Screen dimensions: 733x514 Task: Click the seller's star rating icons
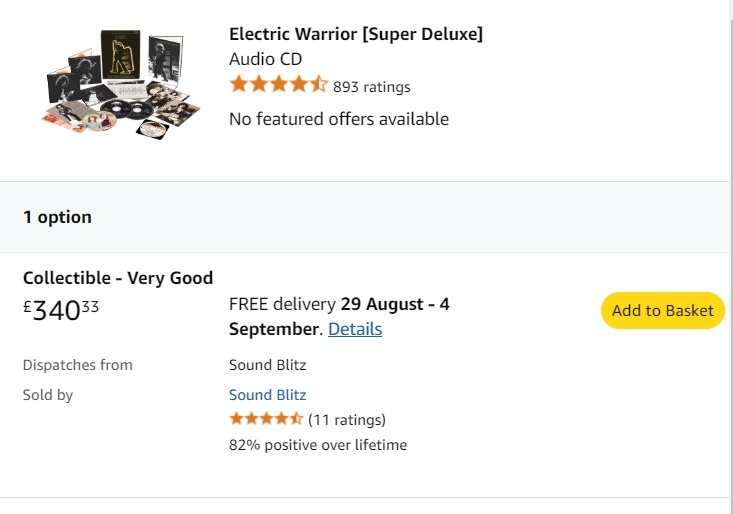pos(265,419)
